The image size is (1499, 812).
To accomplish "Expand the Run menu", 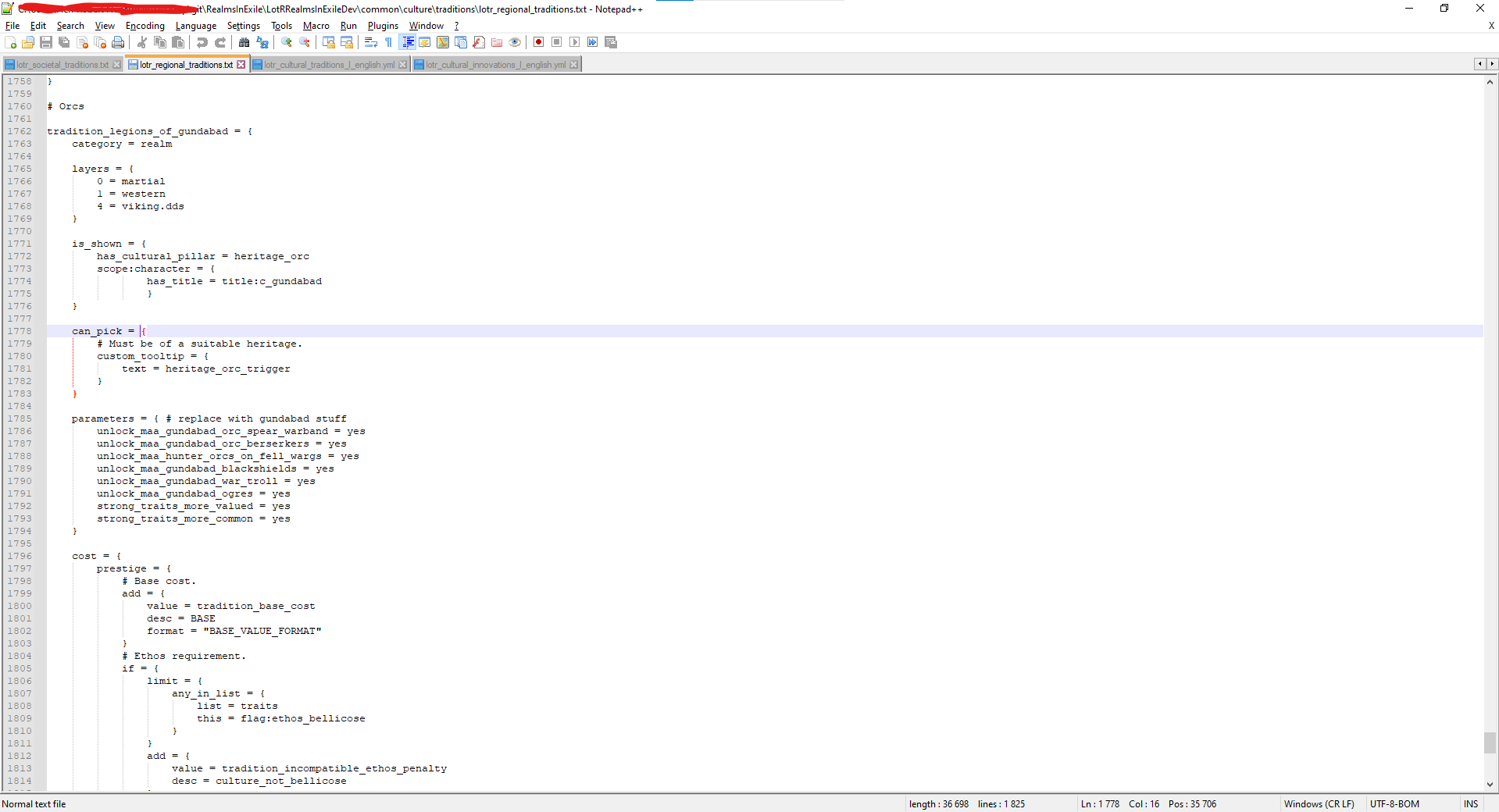I will 348,26.
